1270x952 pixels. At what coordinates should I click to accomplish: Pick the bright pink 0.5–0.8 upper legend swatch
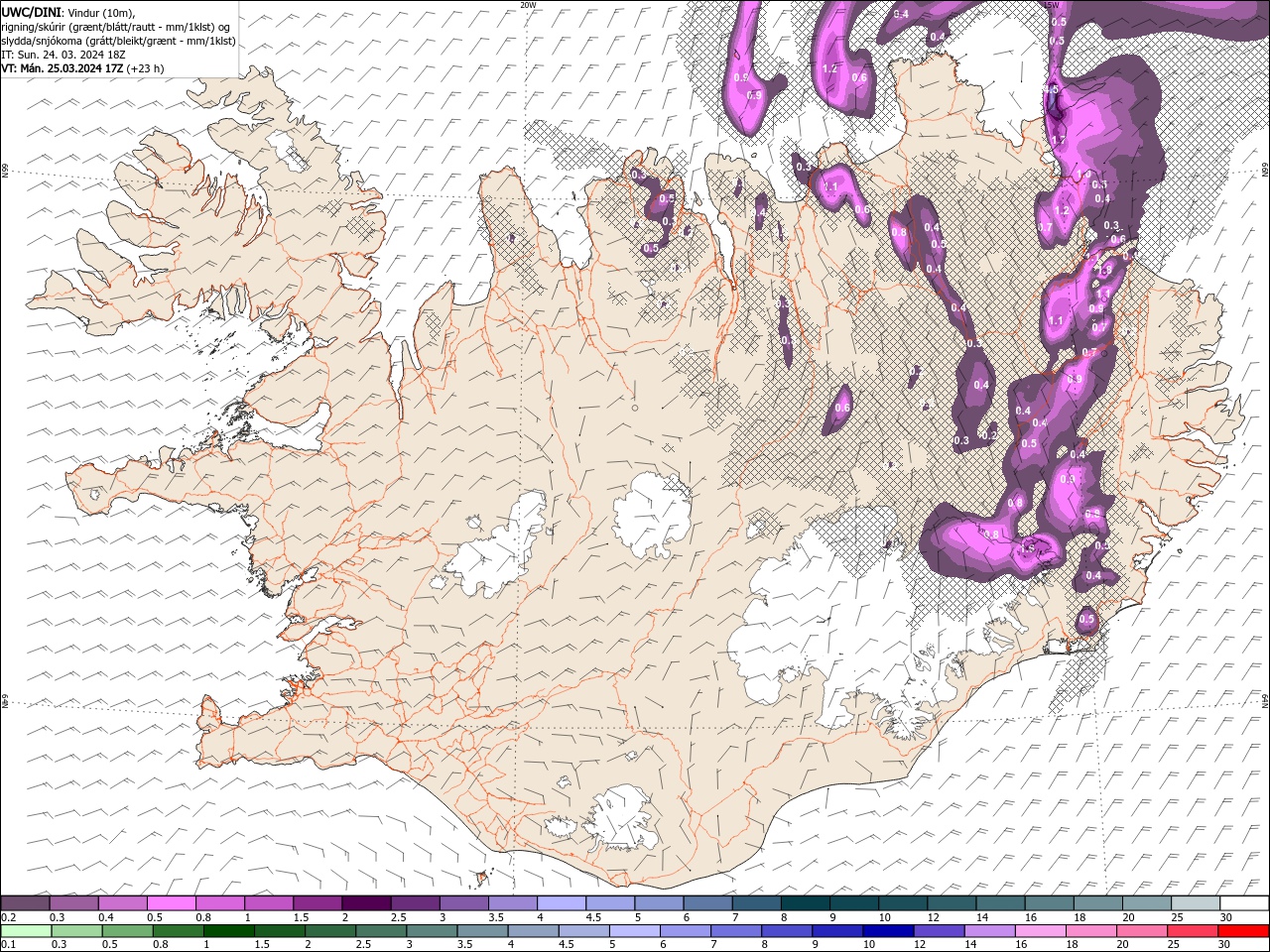coord(171,903)
